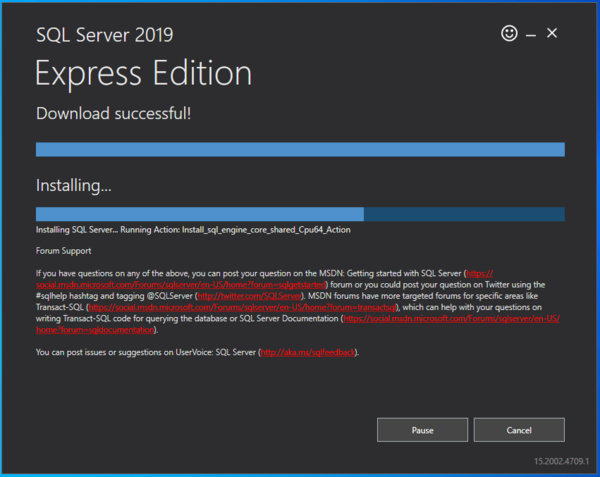Screen dimensions: 600x477
Task: Minimize the SQL Server installer window
Action: coord(531,34)
